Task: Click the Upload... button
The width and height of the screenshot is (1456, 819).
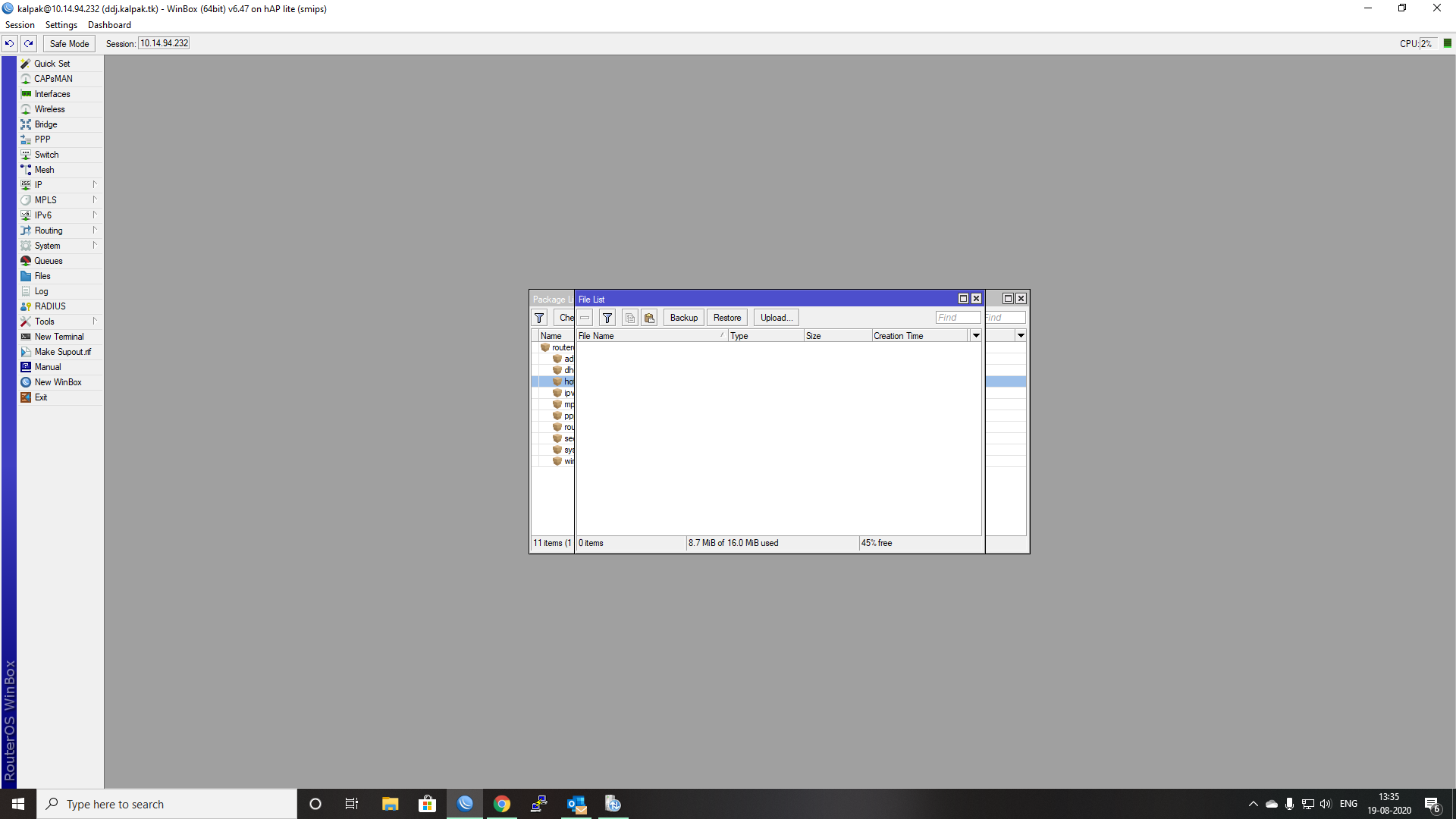Action: (x=775, y=317)
